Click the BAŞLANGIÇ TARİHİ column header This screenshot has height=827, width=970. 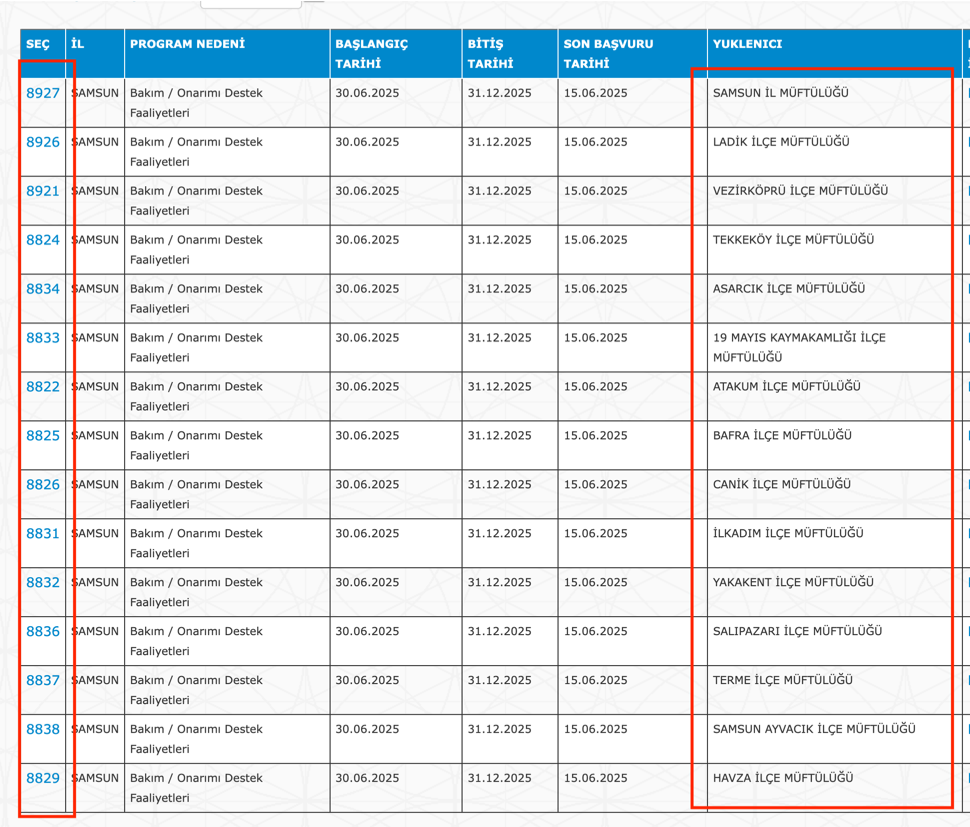[x=371, y=54]
